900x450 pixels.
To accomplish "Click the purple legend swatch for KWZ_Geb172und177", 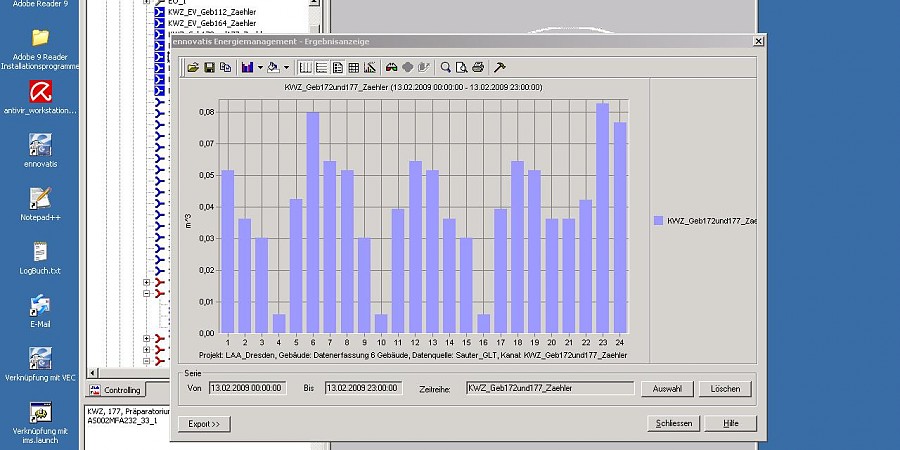I will (x=658, y=220).
